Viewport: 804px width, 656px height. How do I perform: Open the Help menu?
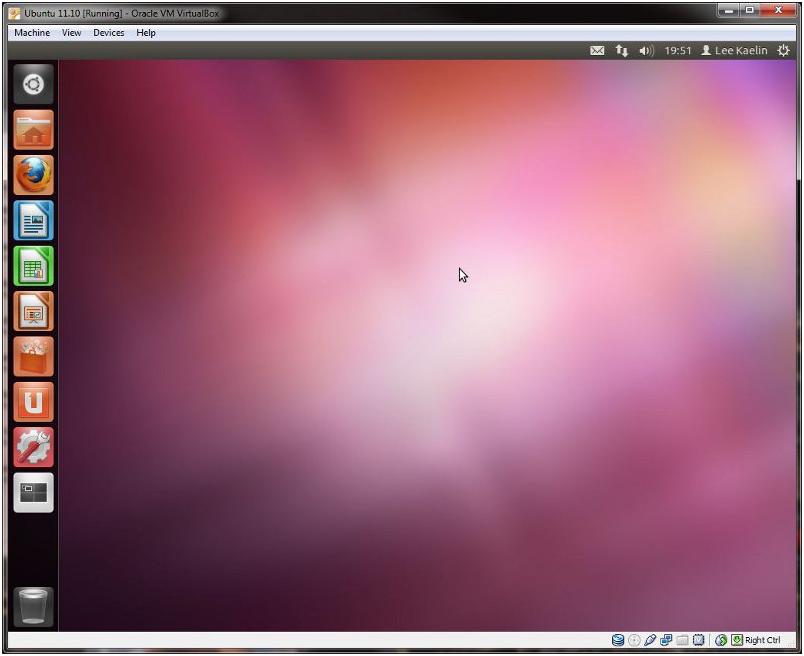[x=146, y=32]
